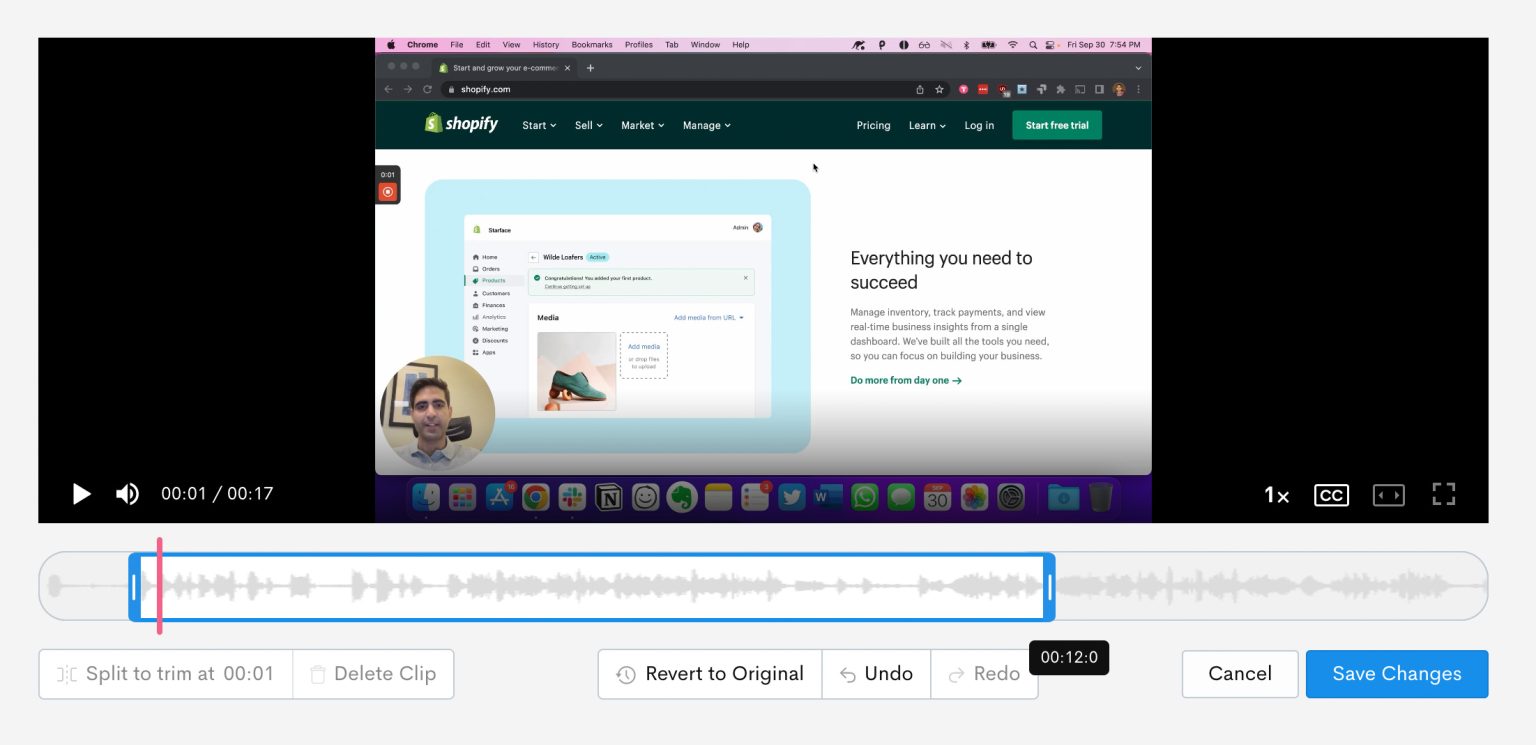Open the Learn dropdown menu
The height and width of the screenshot is (745, 1536).
925,125
